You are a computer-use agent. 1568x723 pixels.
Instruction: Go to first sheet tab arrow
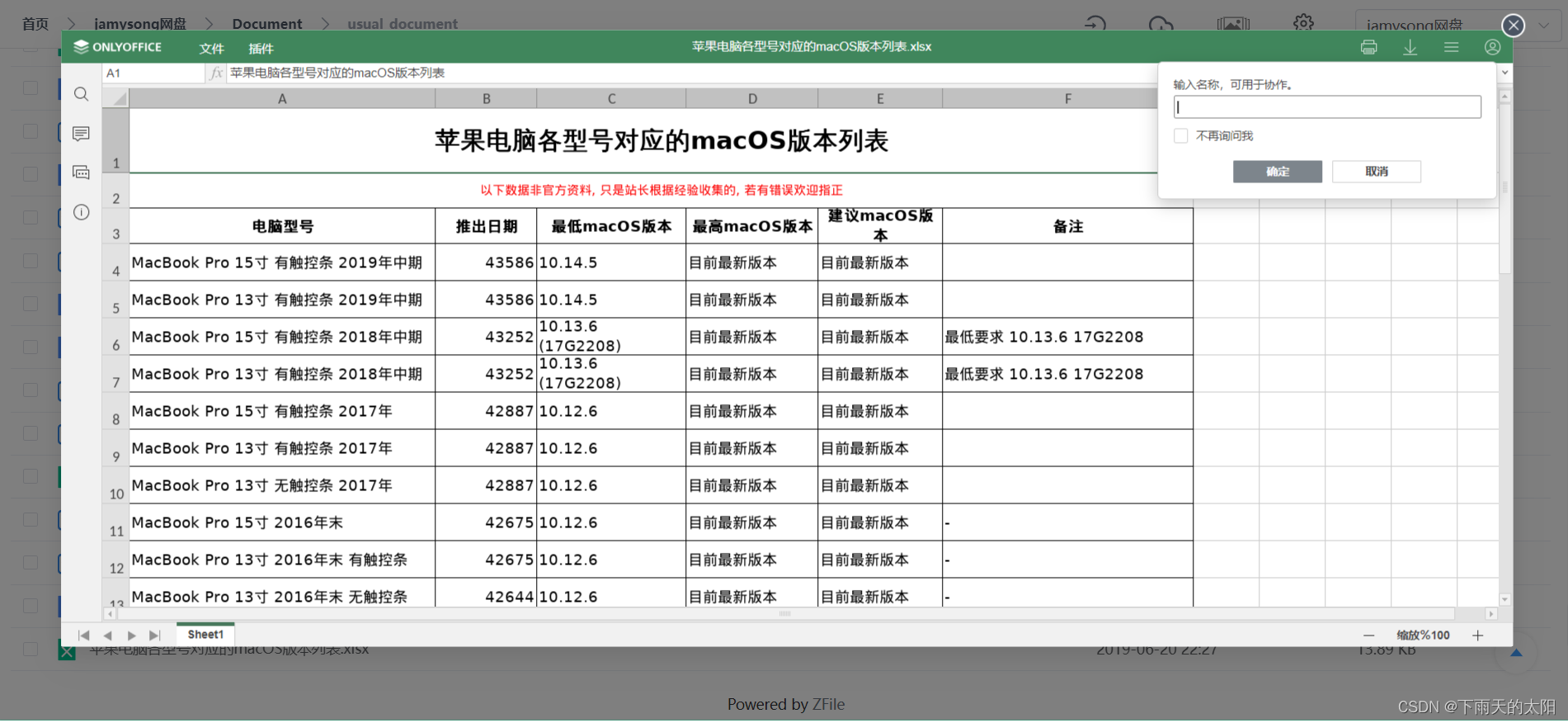point(83,636)
